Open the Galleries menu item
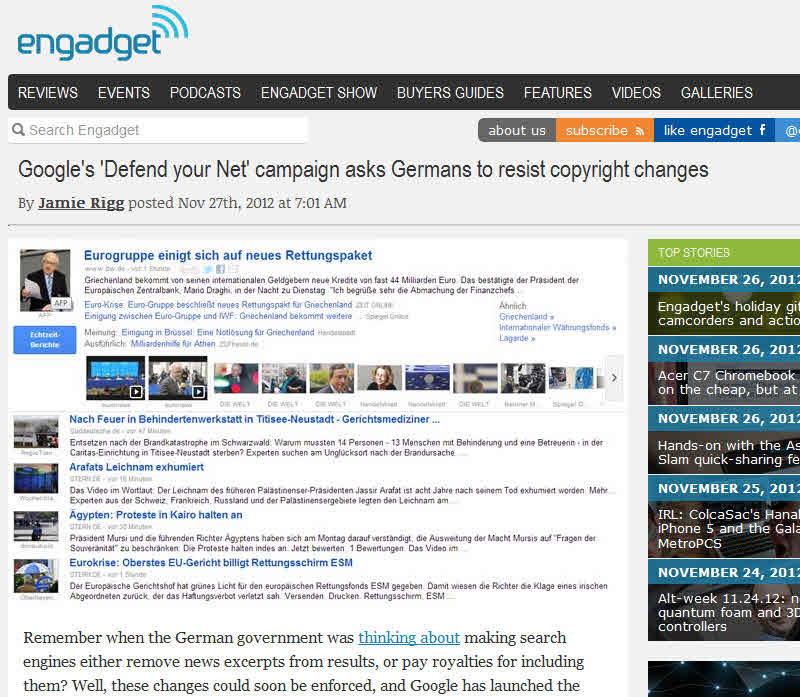The height and width of the screenshot is (697, 800). [x=717, y=93]
